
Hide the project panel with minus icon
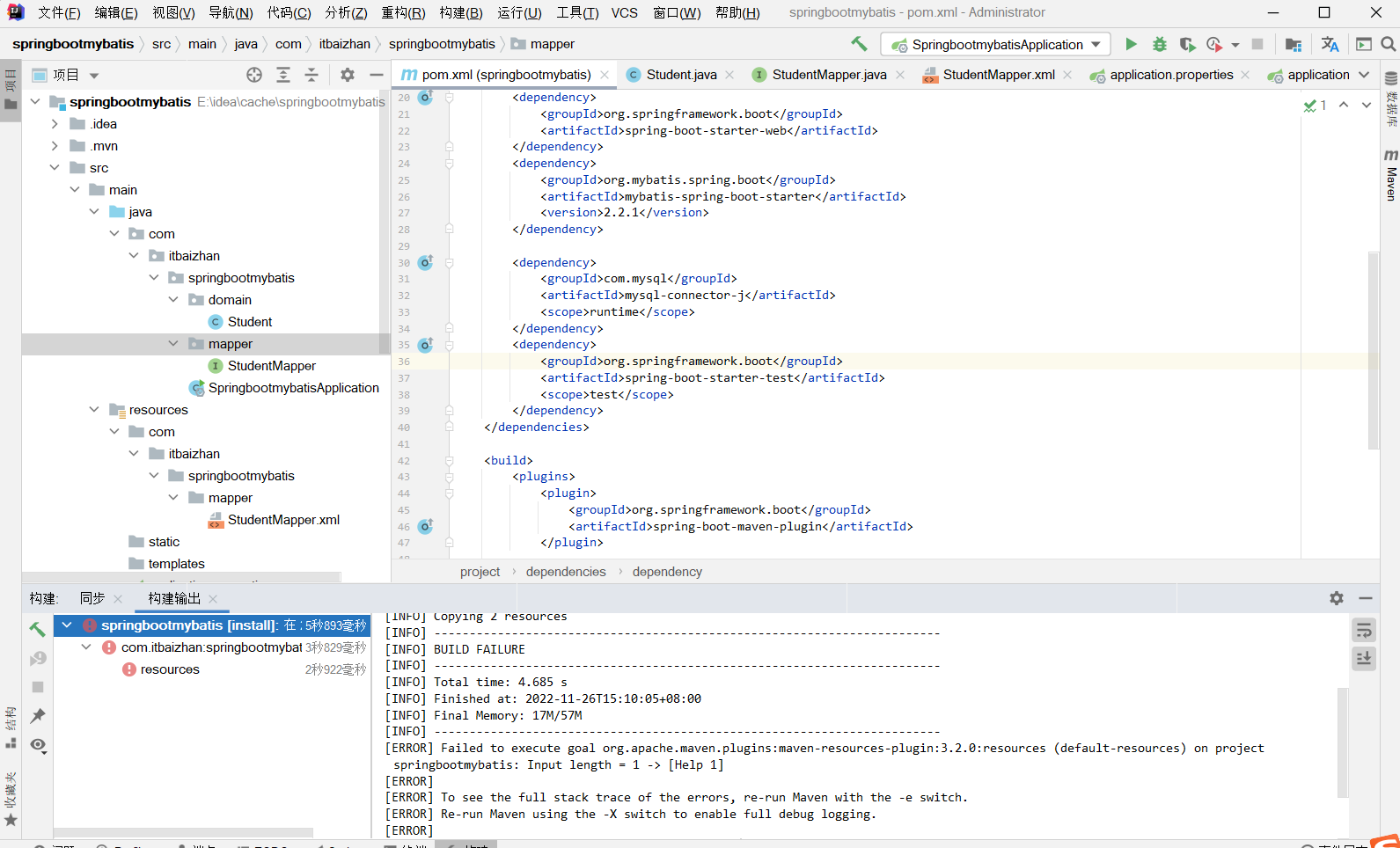[x=376, y=75]
